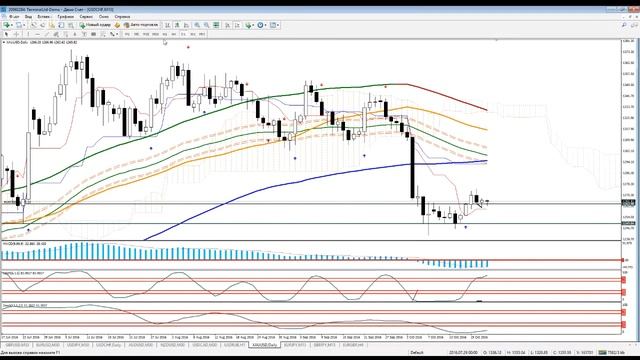Open the Окно menu
Viewport: 640px width, 360px height.
click(x=104, y=17)
